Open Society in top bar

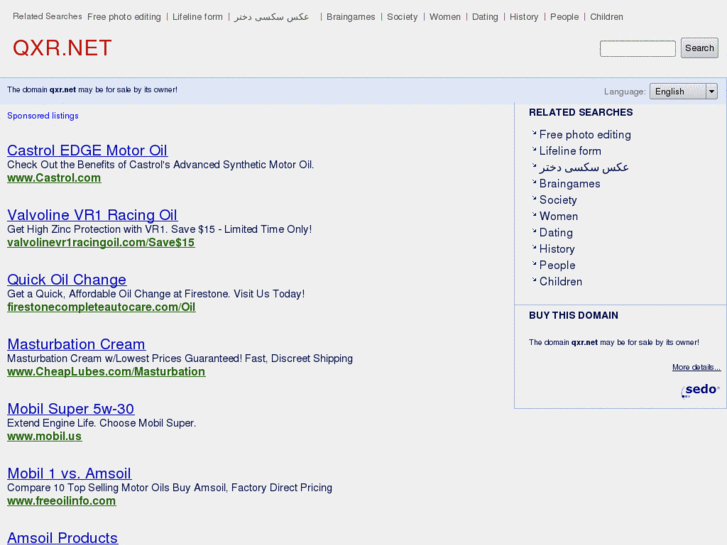[x=402, y=17]
